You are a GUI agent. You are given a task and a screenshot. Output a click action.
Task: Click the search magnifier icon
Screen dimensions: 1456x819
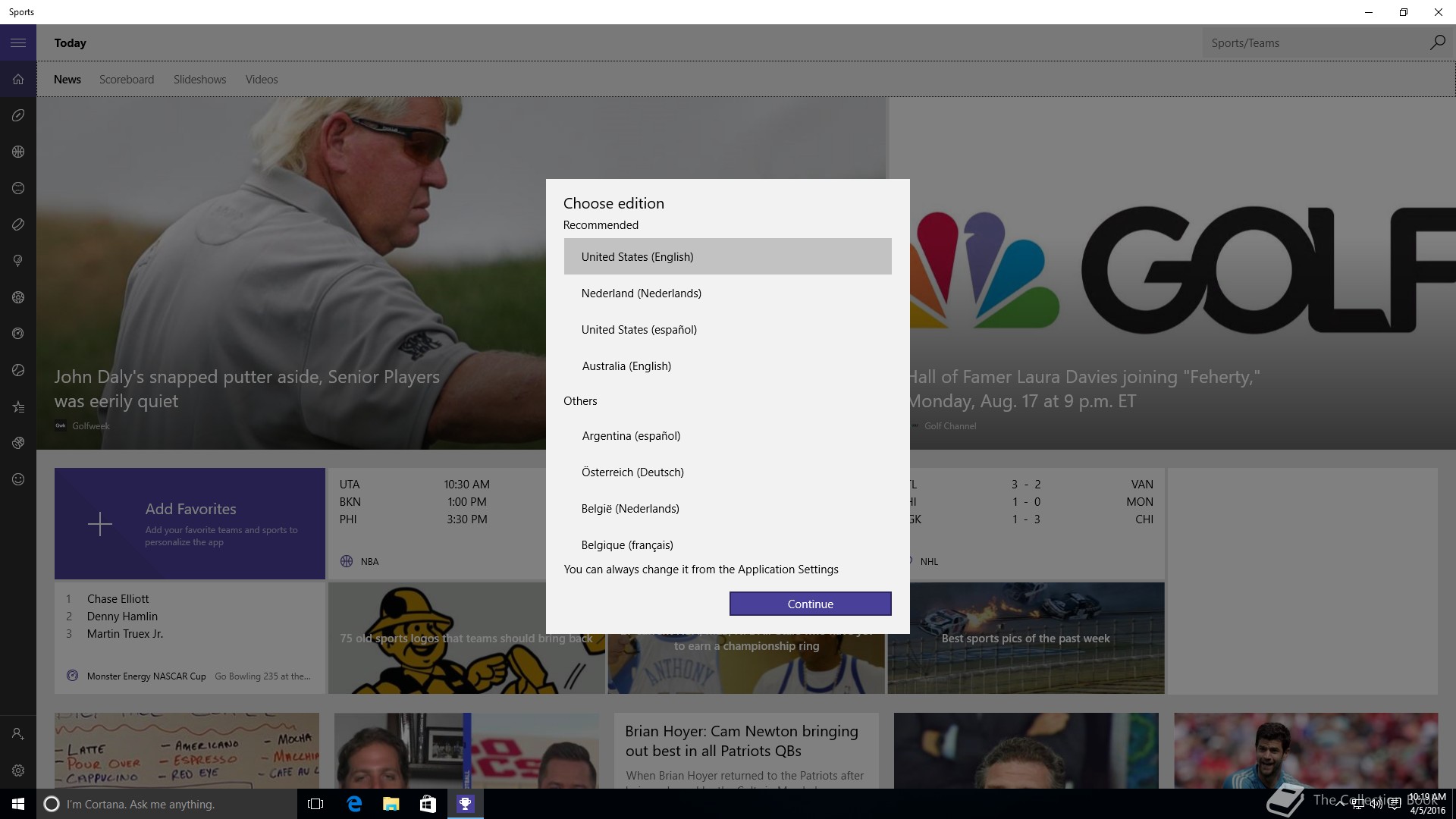(x=1437, y=42)
